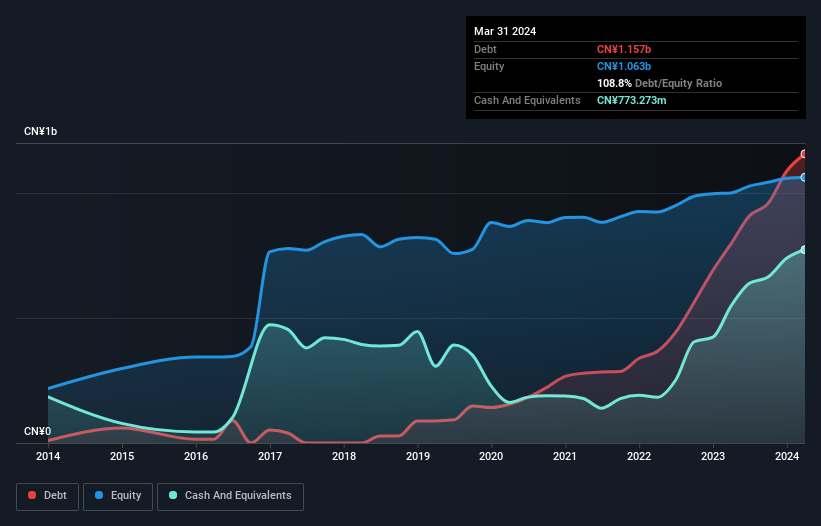Click the 2022 axis label
Image resolution: width=821 pixels, height=526 pixels.
tap(639, 456)
